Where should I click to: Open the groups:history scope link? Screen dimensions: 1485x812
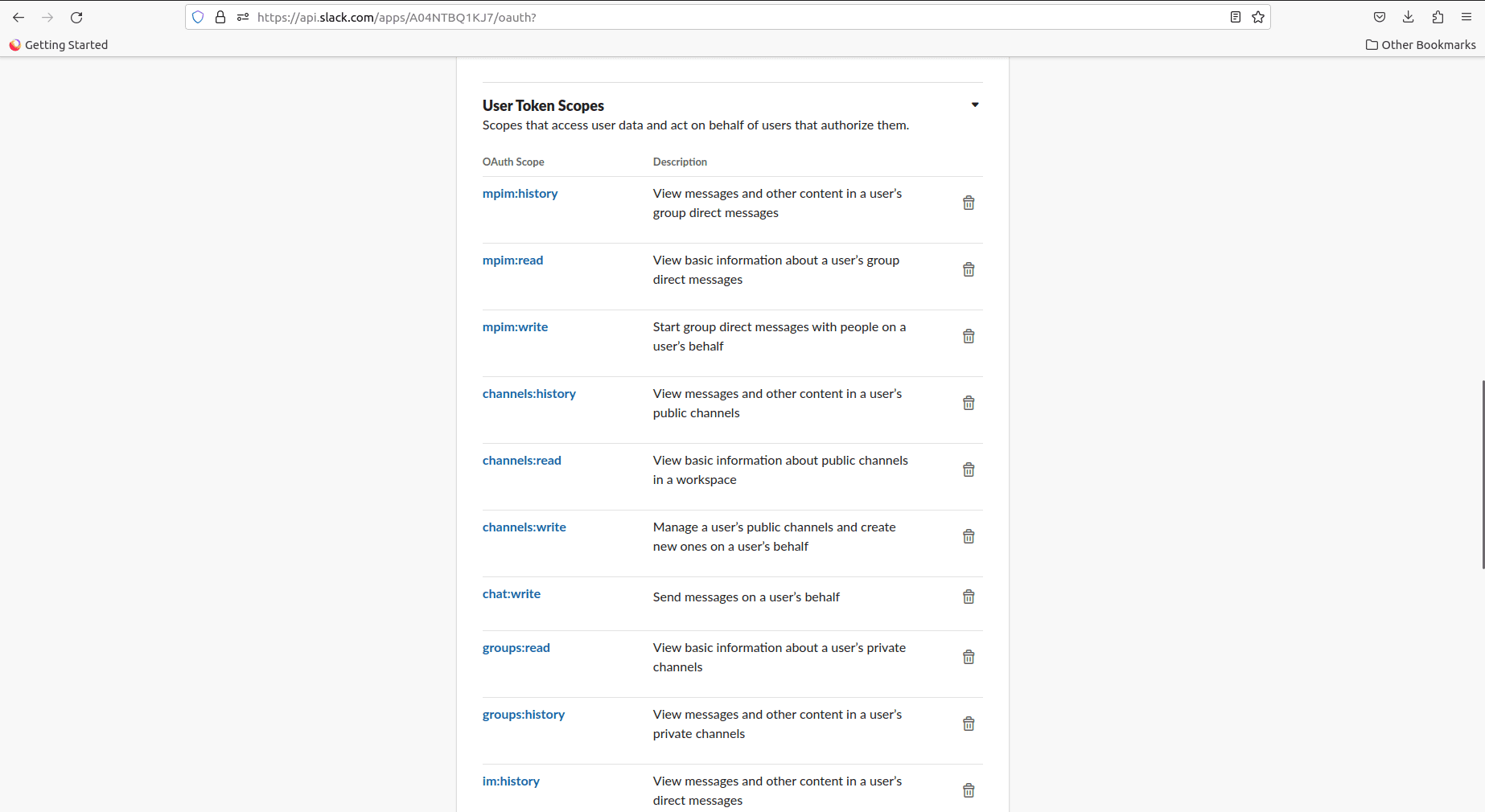[524, 715]
